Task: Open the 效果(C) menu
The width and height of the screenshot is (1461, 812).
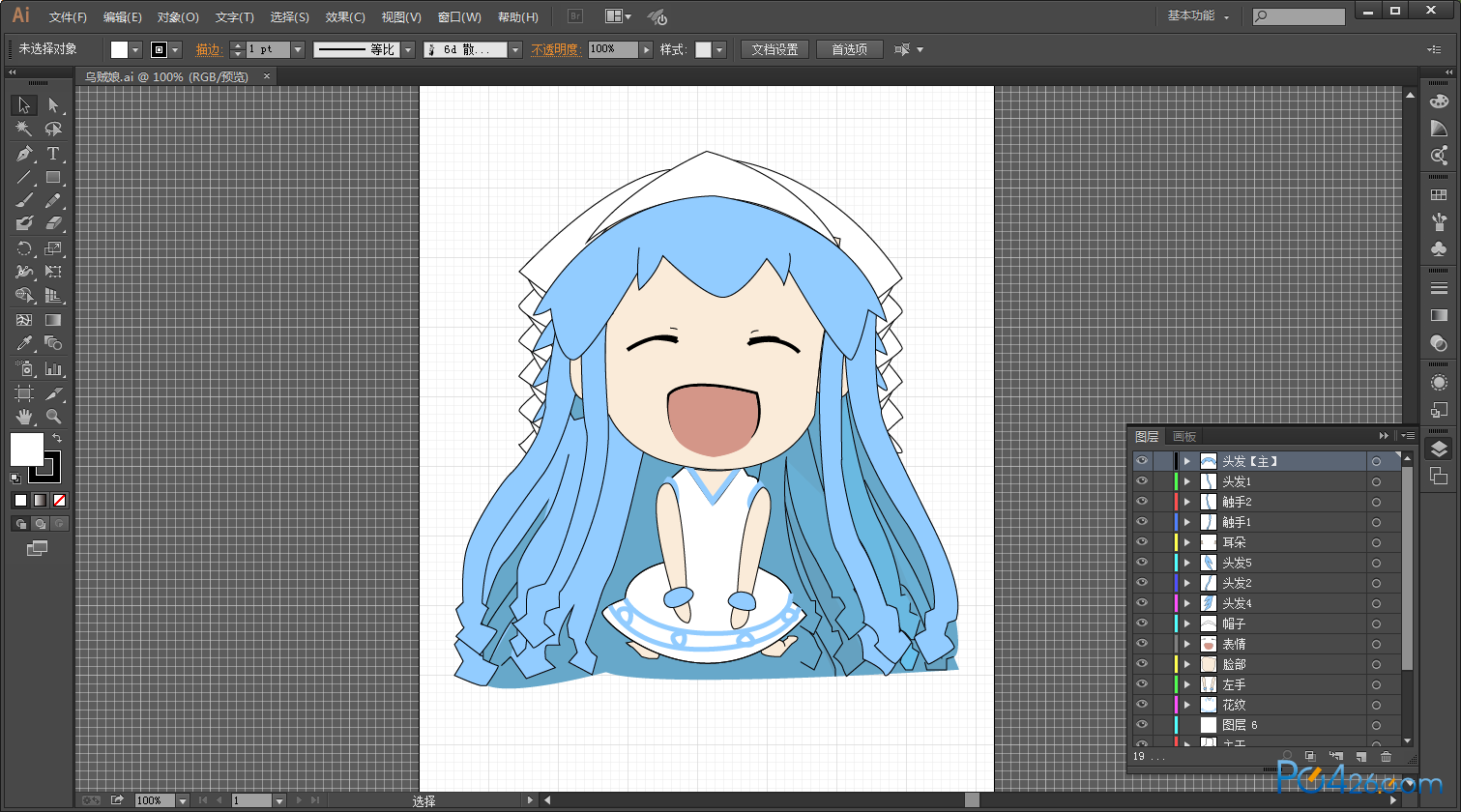Action: [x=345, y=17]
